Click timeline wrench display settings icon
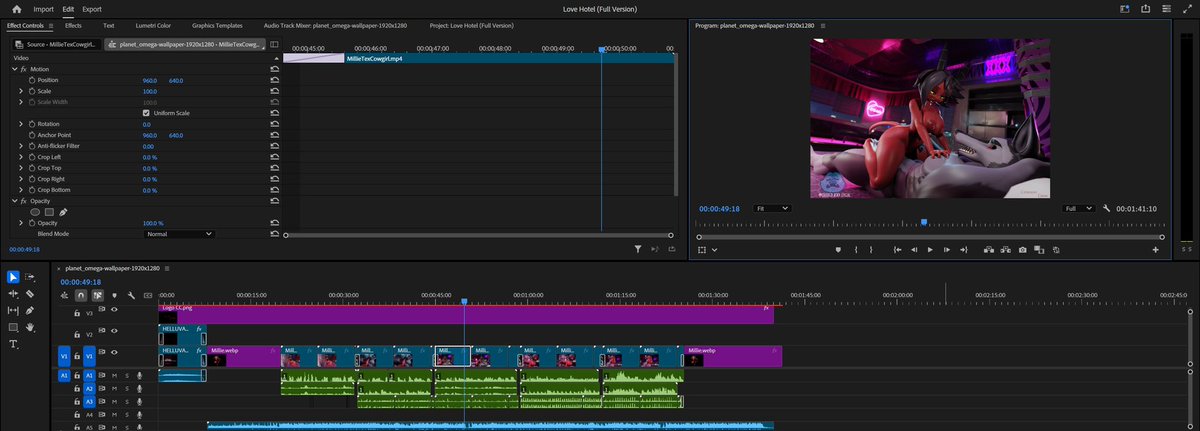1200x431 pixels. pyautogui.click(x=131, y=295)
